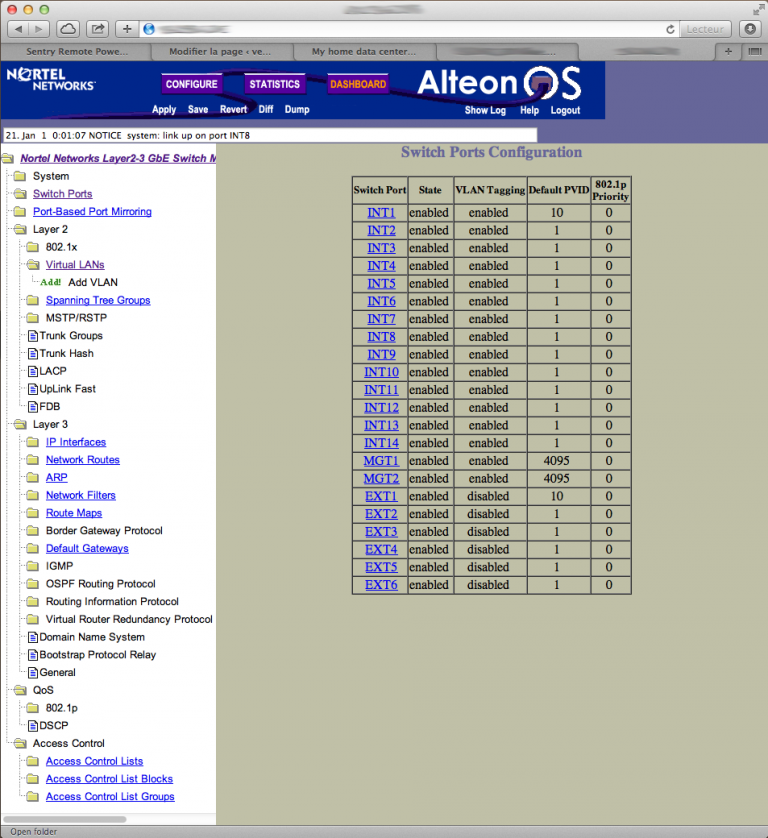Viewport: 768px width, 838px height.
Task: Select the 'My home data center' browser tab
Action: click(x=364, y=51)
